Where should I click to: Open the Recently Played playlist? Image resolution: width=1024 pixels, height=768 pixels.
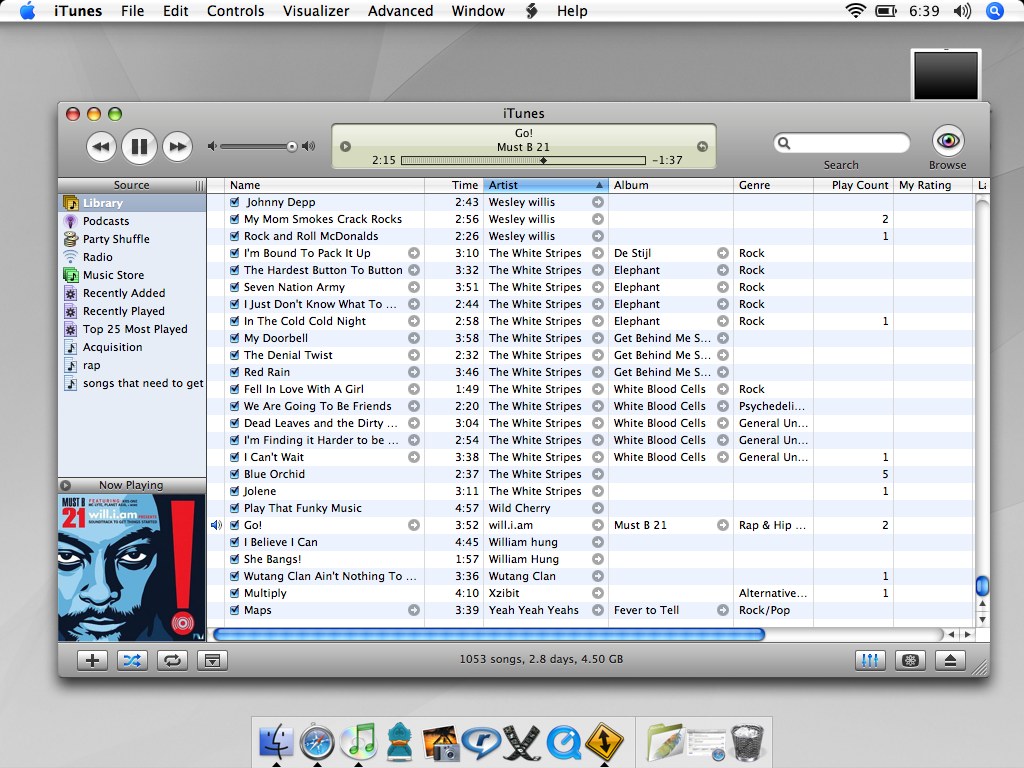click(x=133, y=311)
